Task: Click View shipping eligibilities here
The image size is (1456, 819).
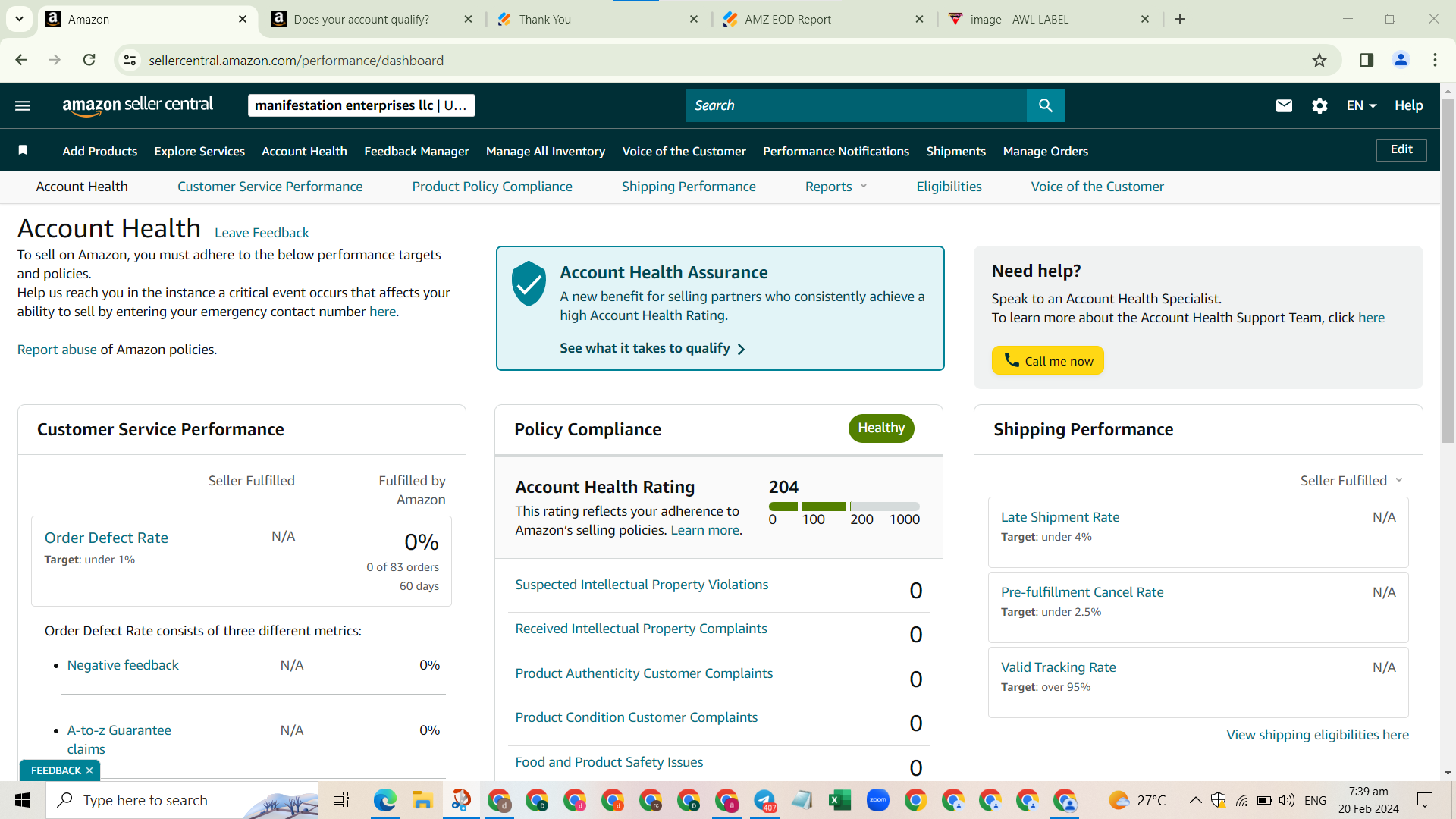Action: coord(1317,735)
